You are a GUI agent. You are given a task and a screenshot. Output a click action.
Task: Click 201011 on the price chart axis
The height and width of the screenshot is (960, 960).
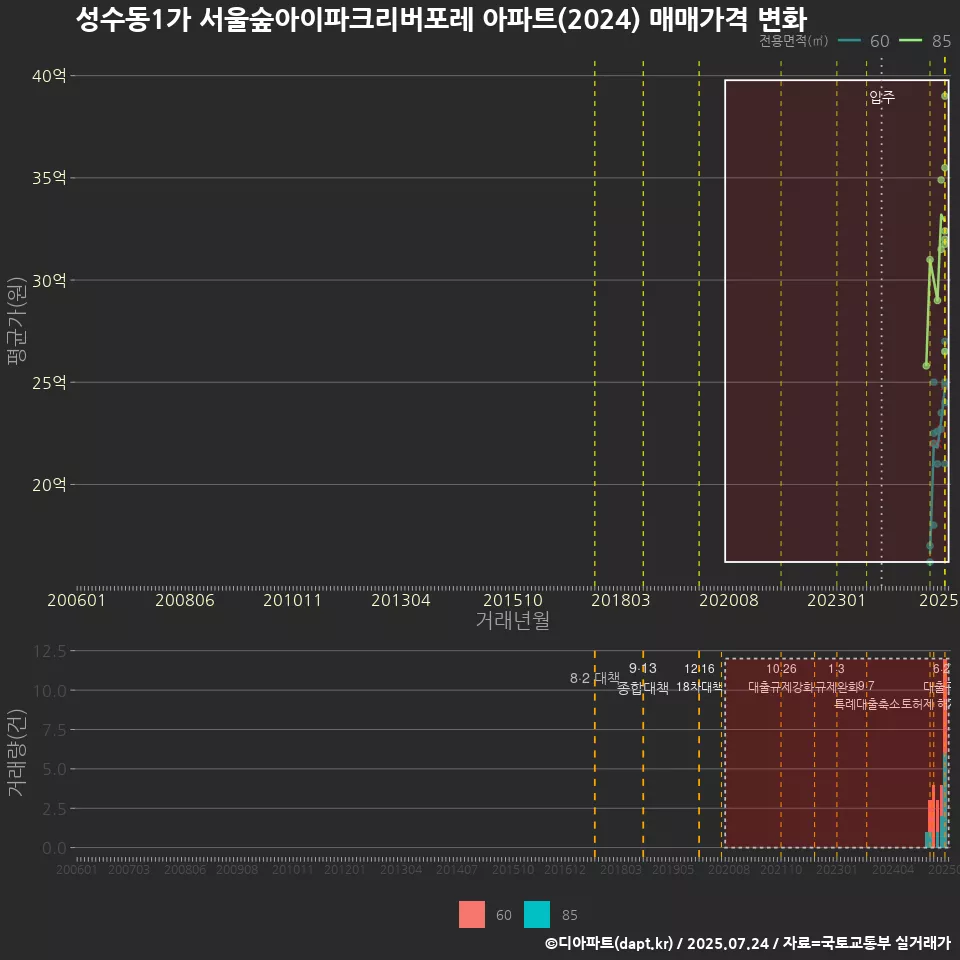point(292,600)
